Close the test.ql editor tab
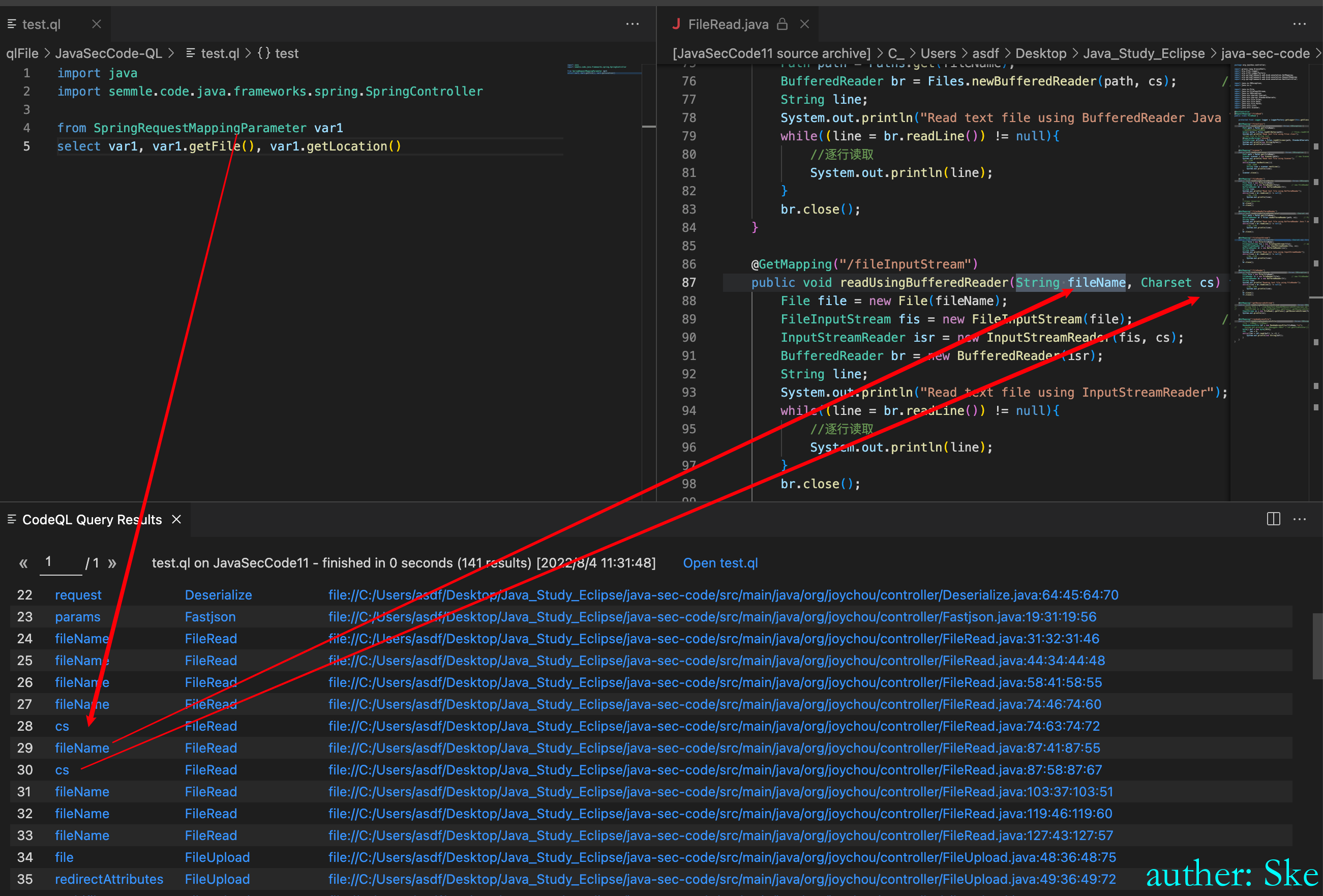The image size is (1323, 896). pyautogui.click(x=97, y=24)
